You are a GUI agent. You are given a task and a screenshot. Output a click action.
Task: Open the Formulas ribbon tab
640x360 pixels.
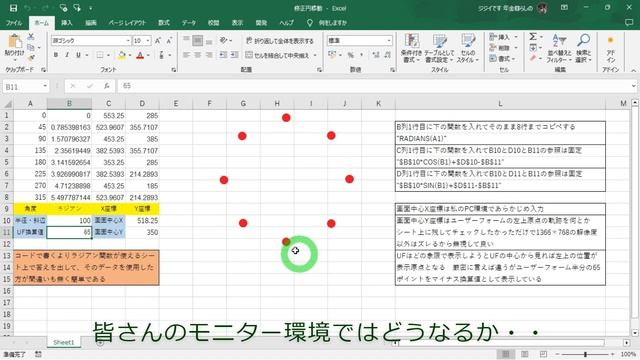[164, 23]
